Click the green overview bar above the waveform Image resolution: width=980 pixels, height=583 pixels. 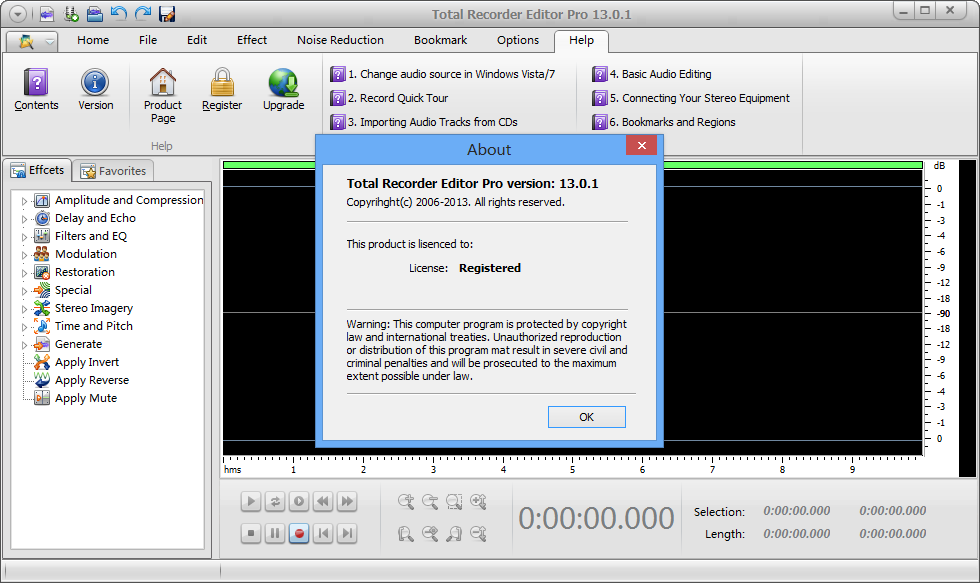pos(572,165)
